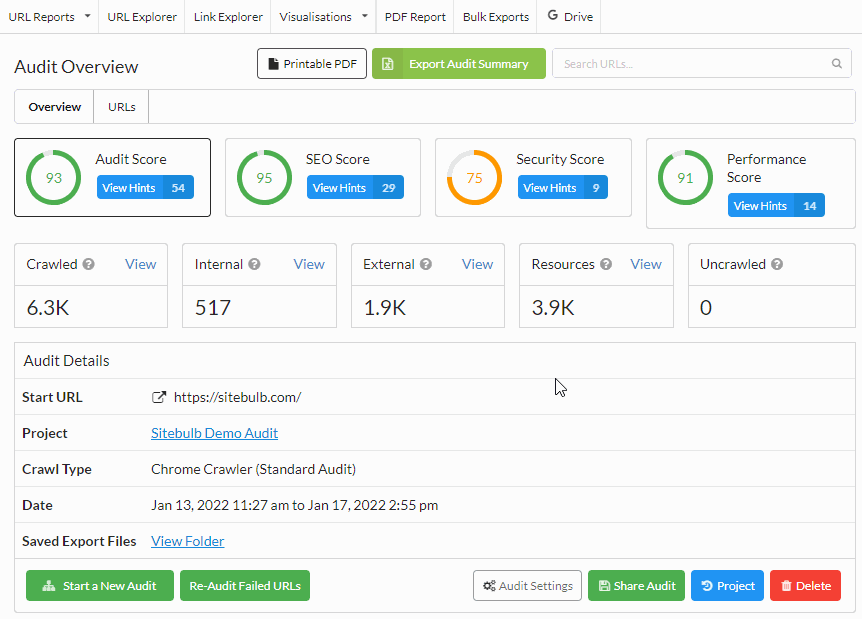Click the Resources help question icon
Image resolution: width=862 pixels, height=619 pixels.
pos(606,264)
